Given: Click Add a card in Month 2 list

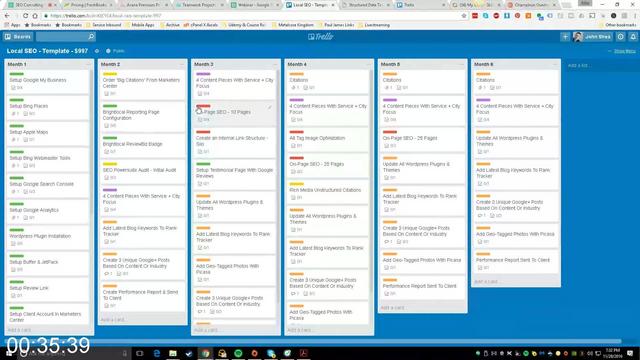Looking at the screenshot, I should (113, 319).
